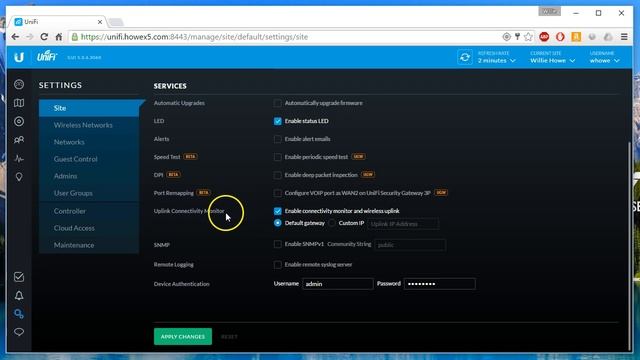
Task: Open the orange extension icon
Action: point(576,37)
